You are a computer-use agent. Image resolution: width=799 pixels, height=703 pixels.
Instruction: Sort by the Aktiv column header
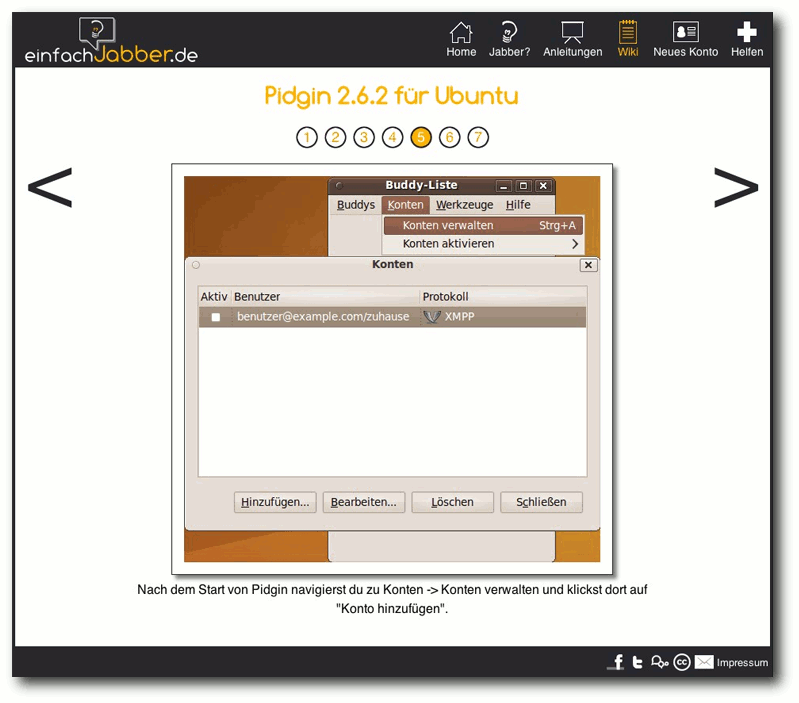214,296
